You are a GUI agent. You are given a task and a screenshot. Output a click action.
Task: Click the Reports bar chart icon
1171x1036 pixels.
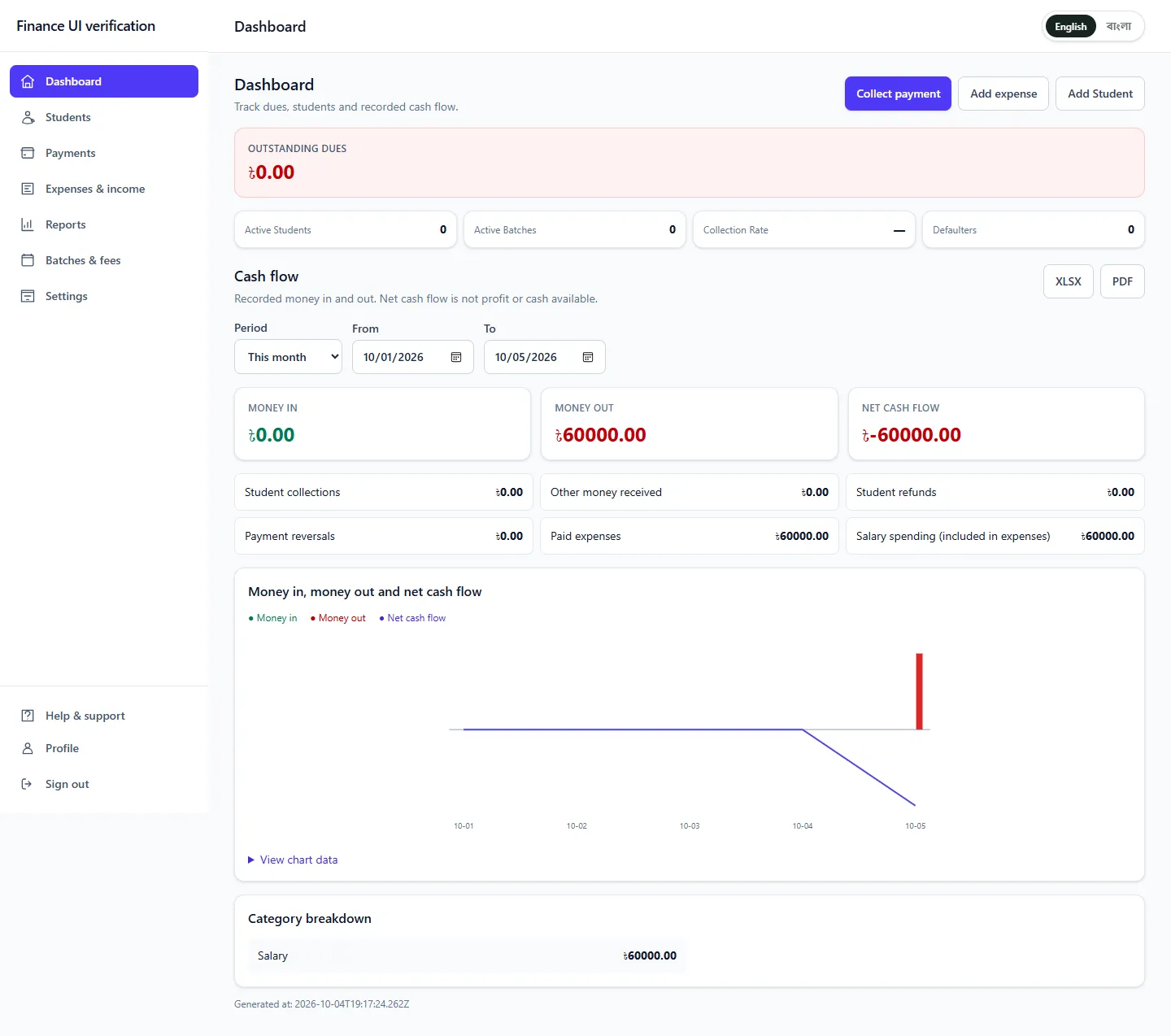pos(28,224)
